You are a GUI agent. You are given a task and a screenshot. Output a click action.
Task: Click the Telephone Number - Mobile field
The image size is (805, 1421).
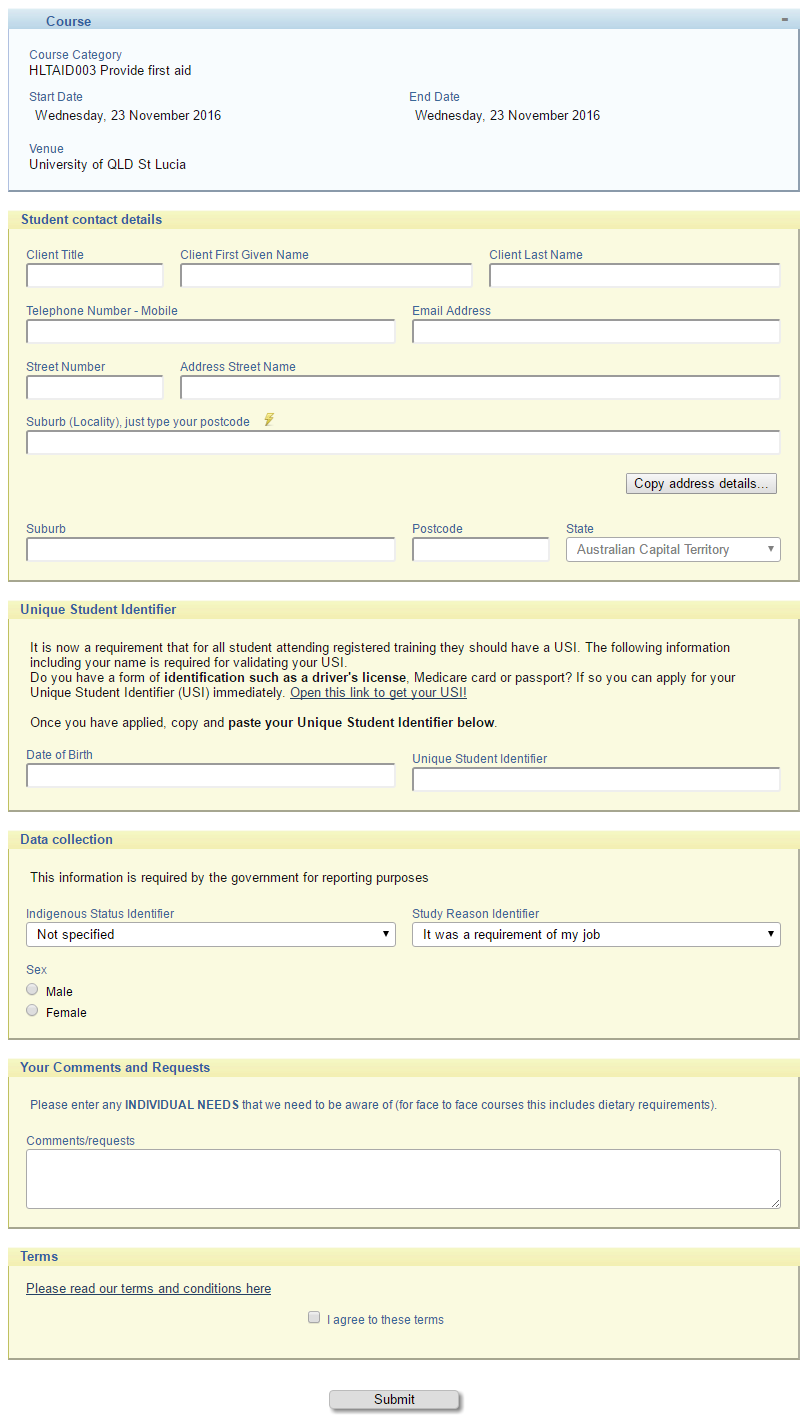coord(210,332)
